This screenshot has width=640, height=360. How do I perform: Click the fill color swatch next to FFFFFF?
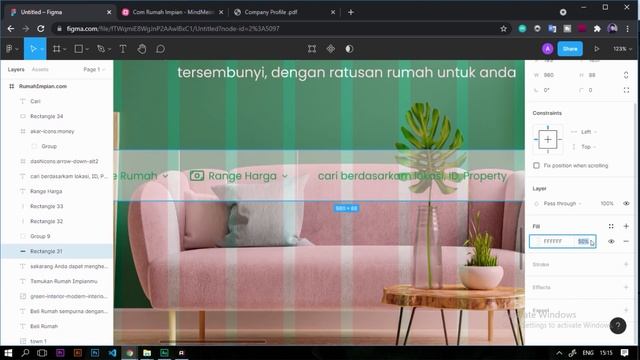click(x=538, y=241)
